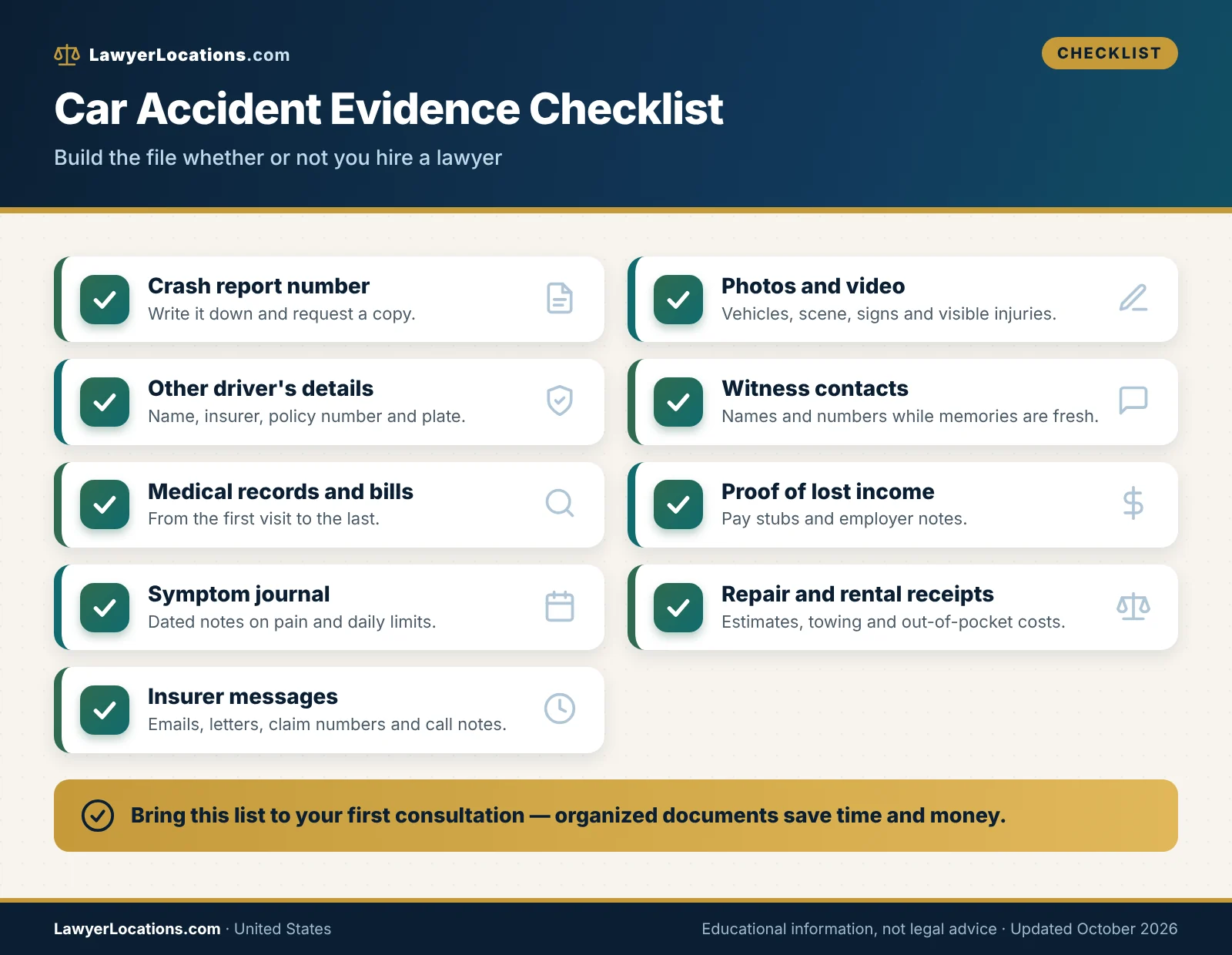
Task: Click the subtitle 'Build the file whether or not you hire a lawyer'
Action: click(278, 158)
